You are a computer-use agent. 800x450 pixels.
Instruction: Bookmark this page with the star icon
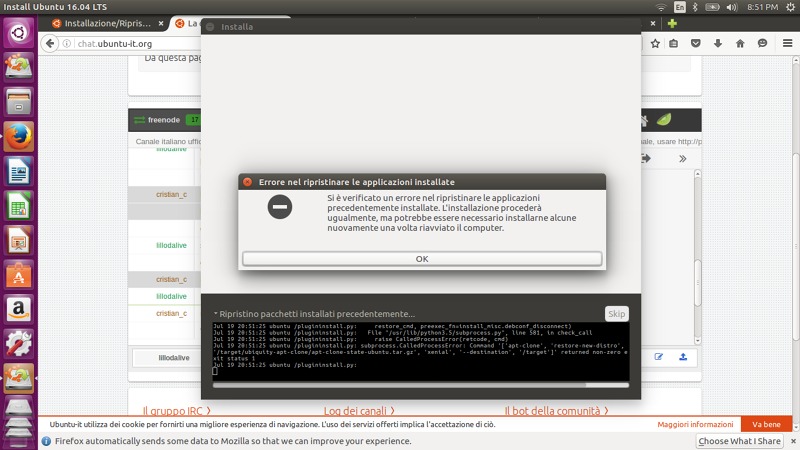pos(655,43)
